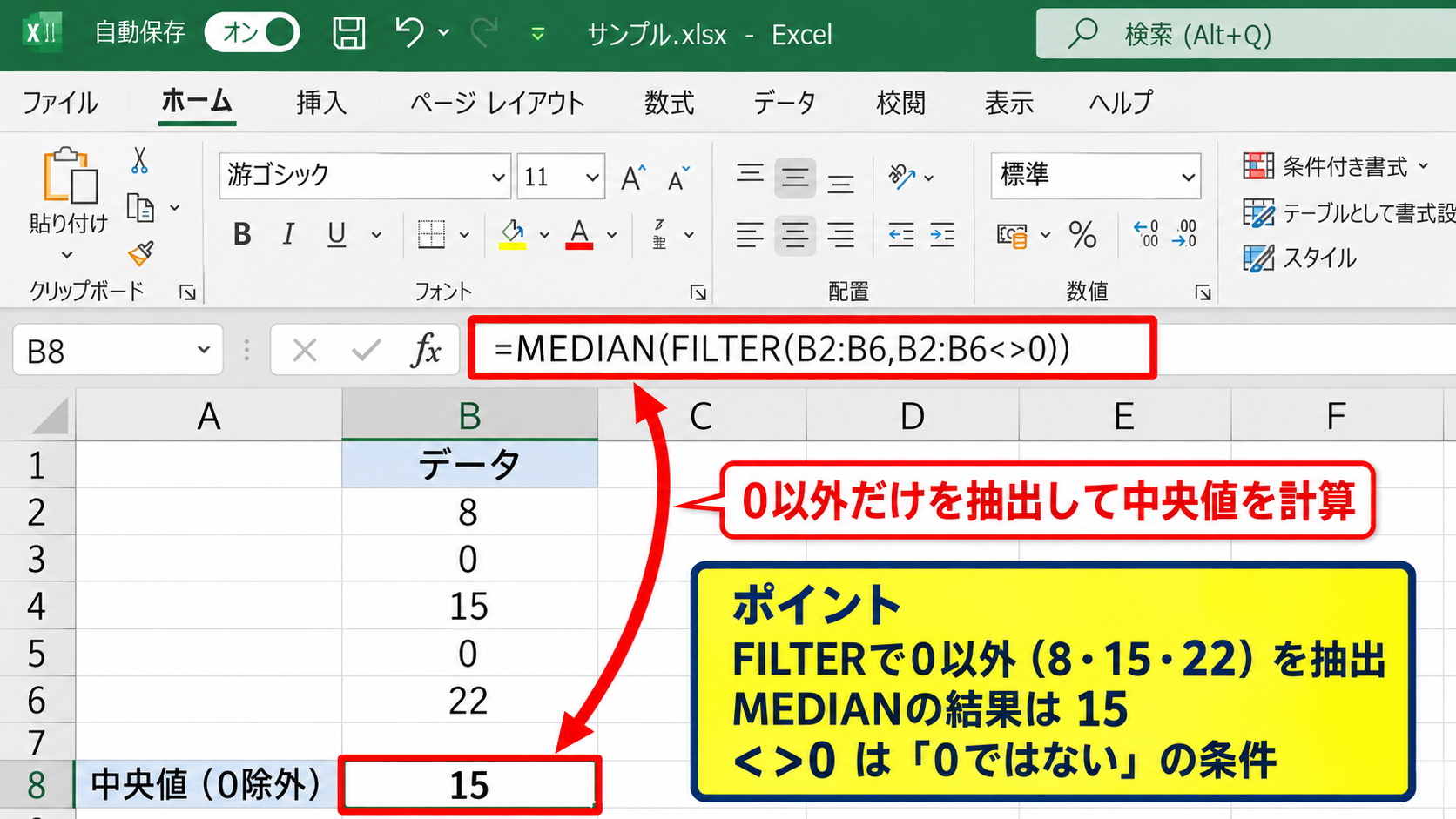Click 条件付き書式 button
The height and width of the screenshot is (819, 1456).
click(x=1337, y=166)
